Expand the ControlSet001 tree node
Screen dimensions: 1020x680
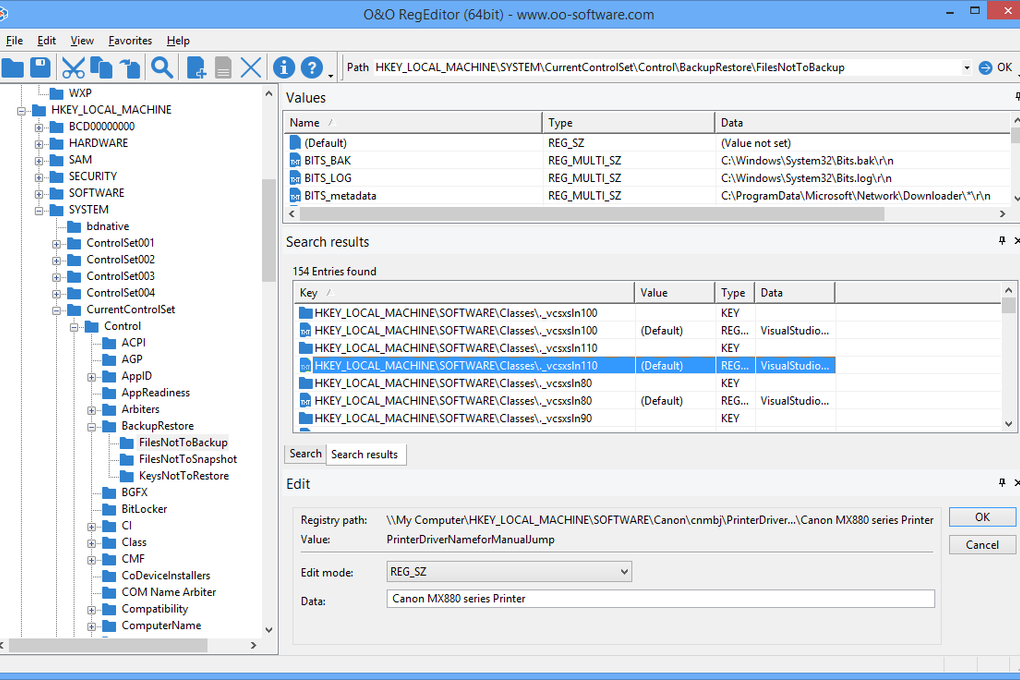[57, 244]
